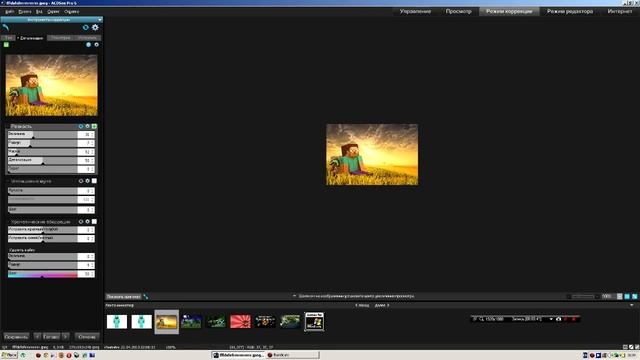The image size is (640, 360).
Task: Open the Правка menu
Action: tap(25, 12)
